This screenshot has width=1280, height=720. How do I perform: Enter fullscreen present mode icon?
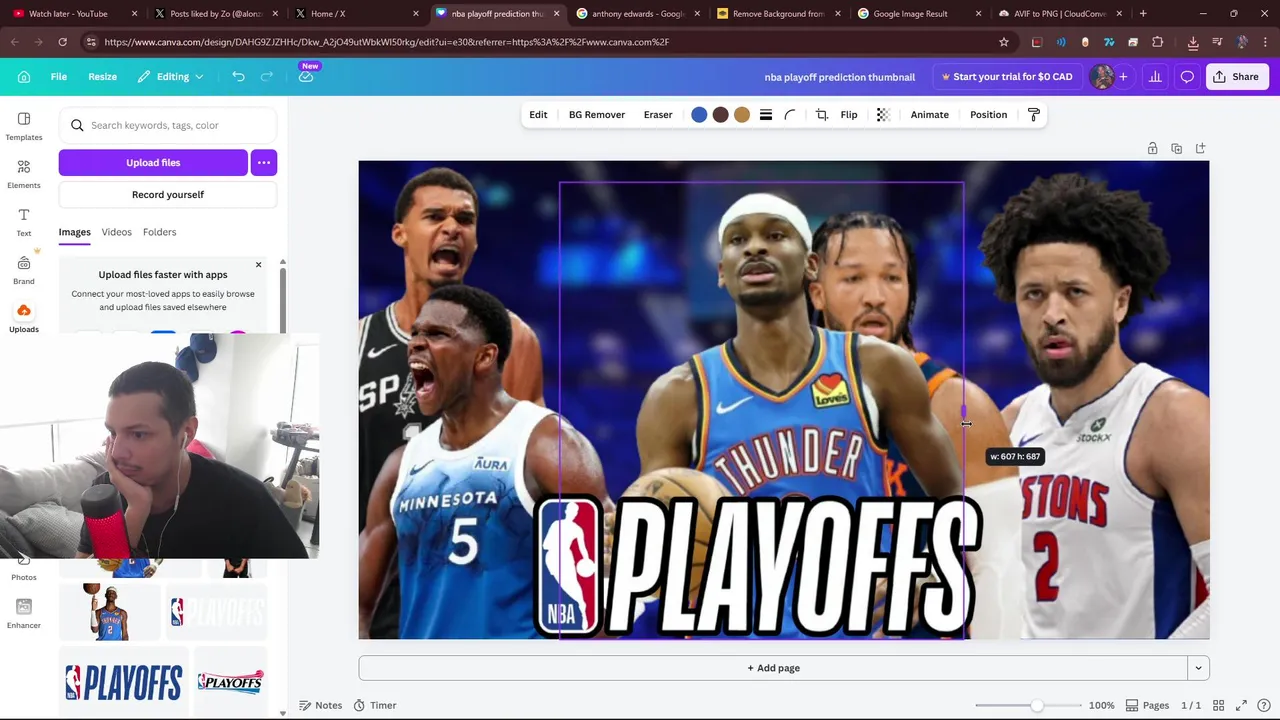click(x=1241, y=706)
